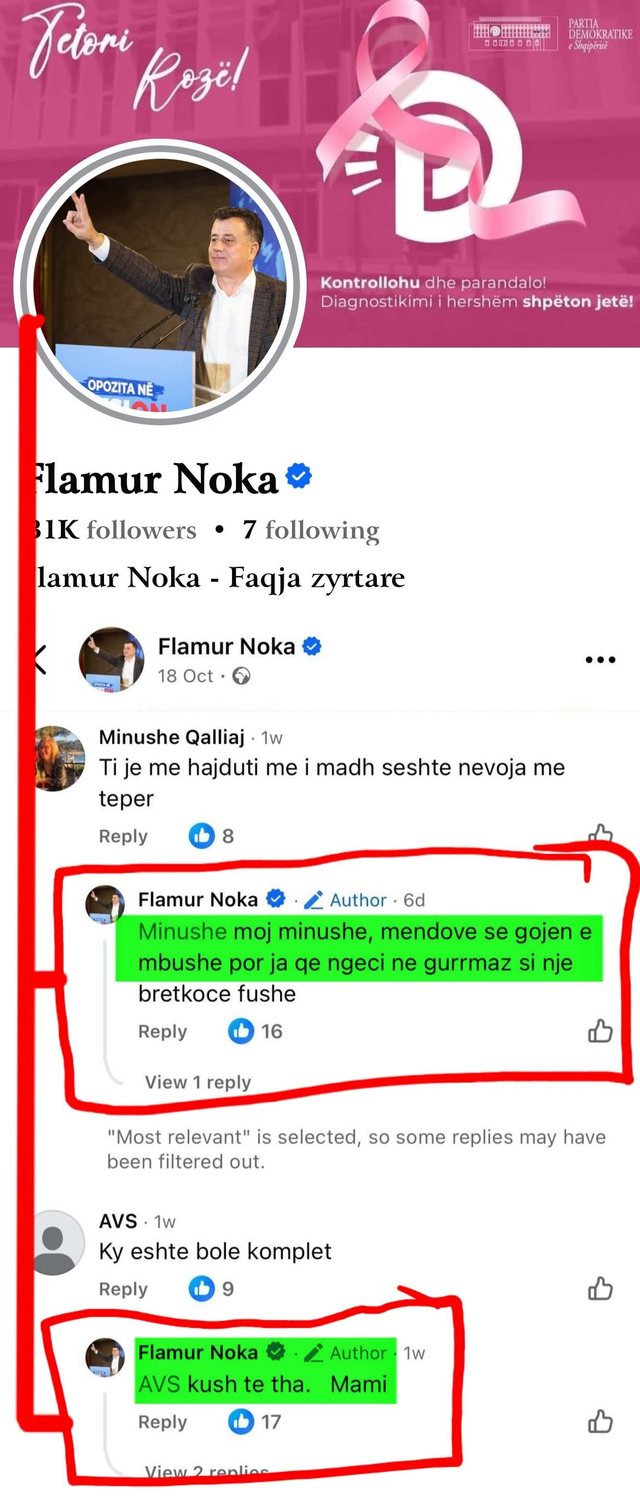View the 16 reactions on Noka's reply
Viewport: 640px width, 1505px height.
click(256, 1031)
